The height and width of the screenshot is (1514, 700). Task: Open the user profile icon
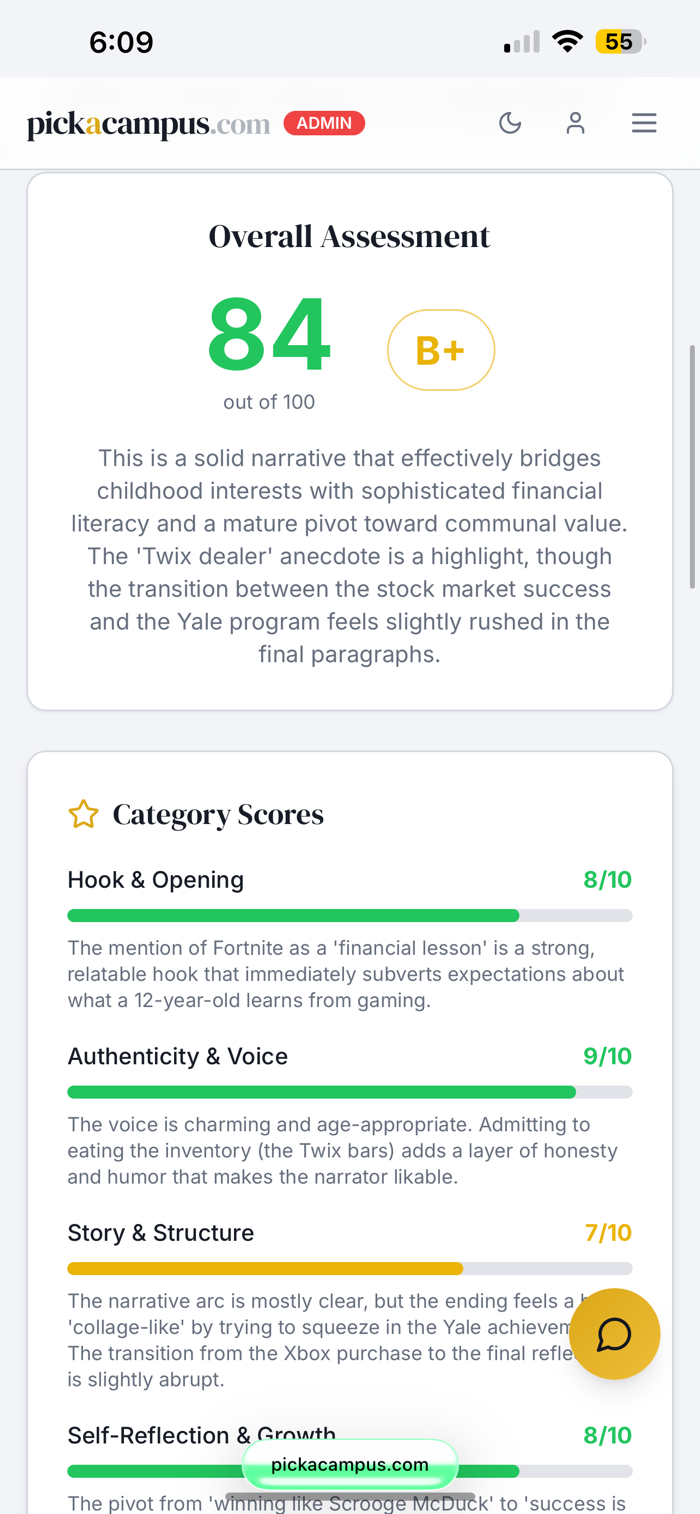[575, 123]
